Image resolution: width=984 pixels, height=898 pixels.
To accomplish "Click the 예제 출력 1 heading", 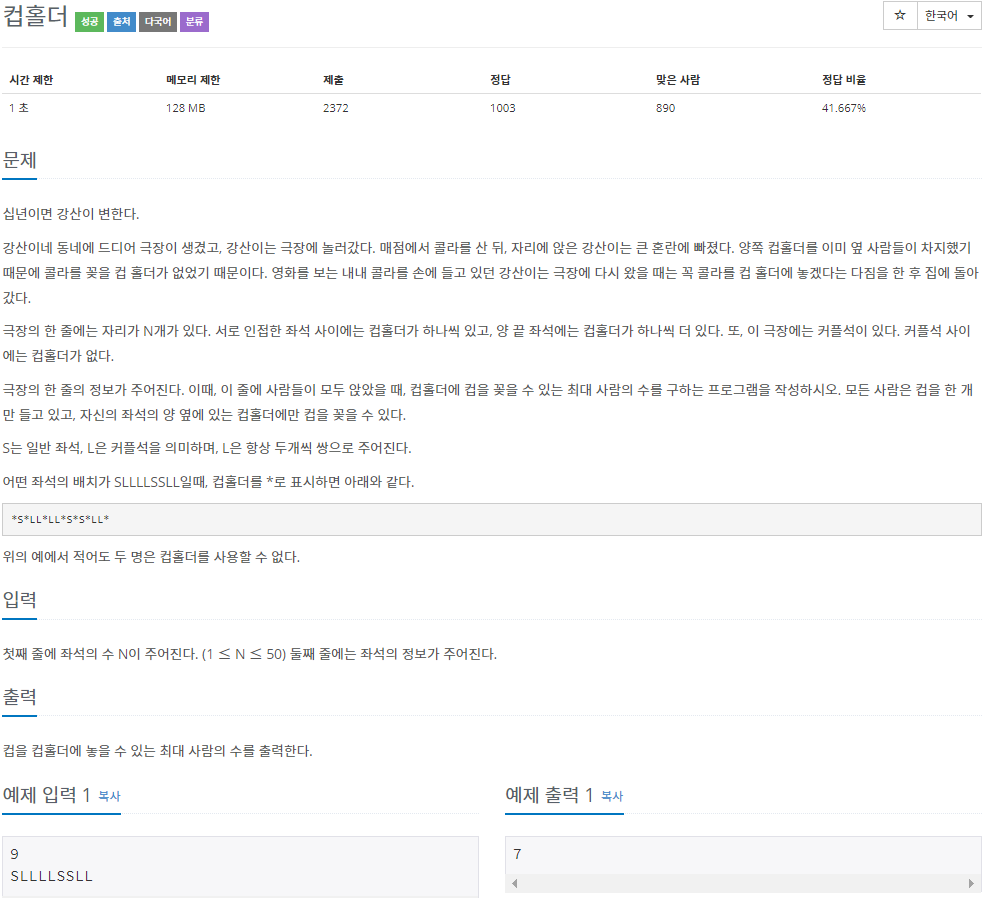I will pos(549,795).
